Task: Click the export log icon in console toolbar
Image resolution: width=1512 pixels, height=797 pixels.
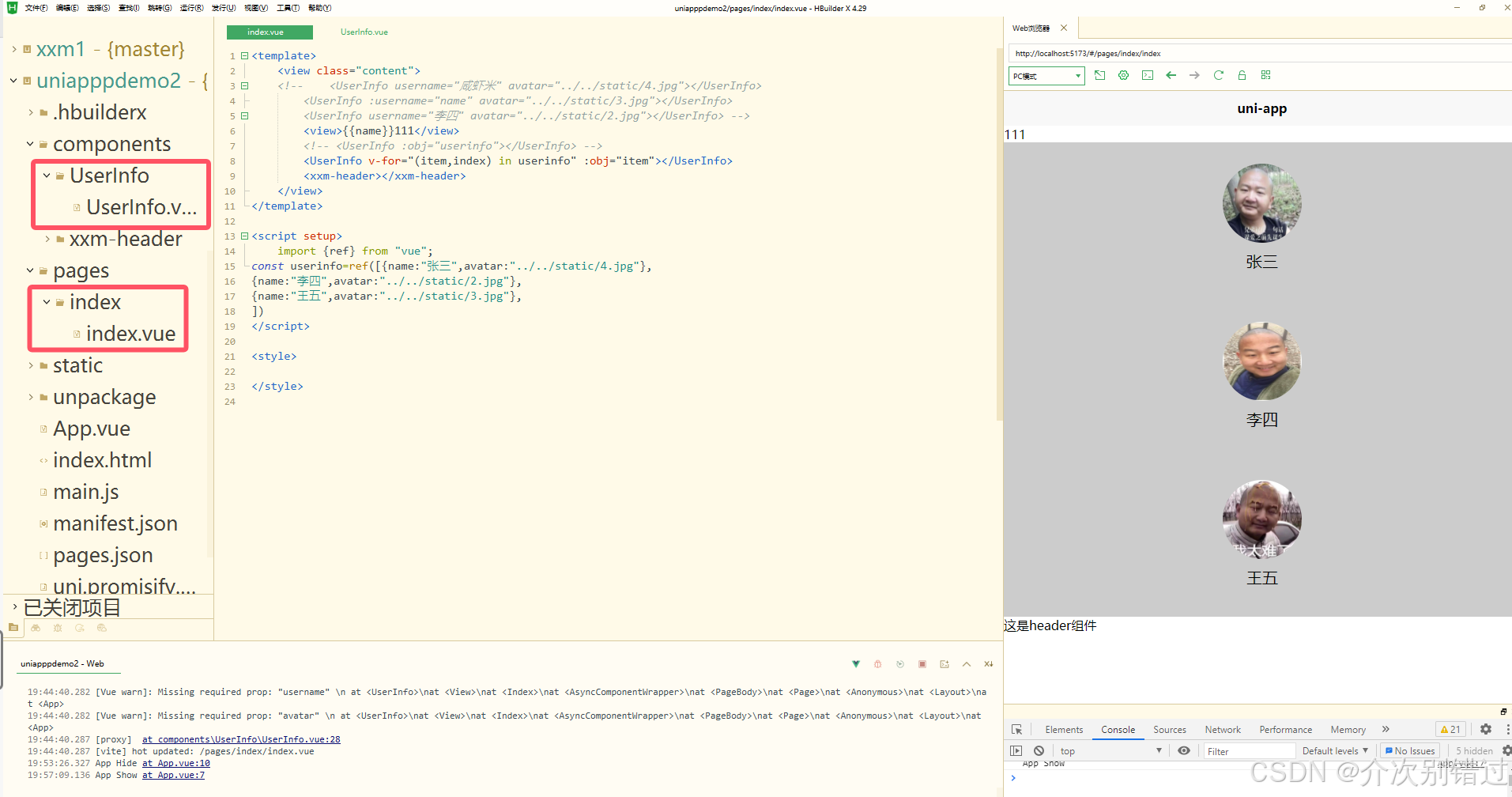Action: [x=944, y=664]
